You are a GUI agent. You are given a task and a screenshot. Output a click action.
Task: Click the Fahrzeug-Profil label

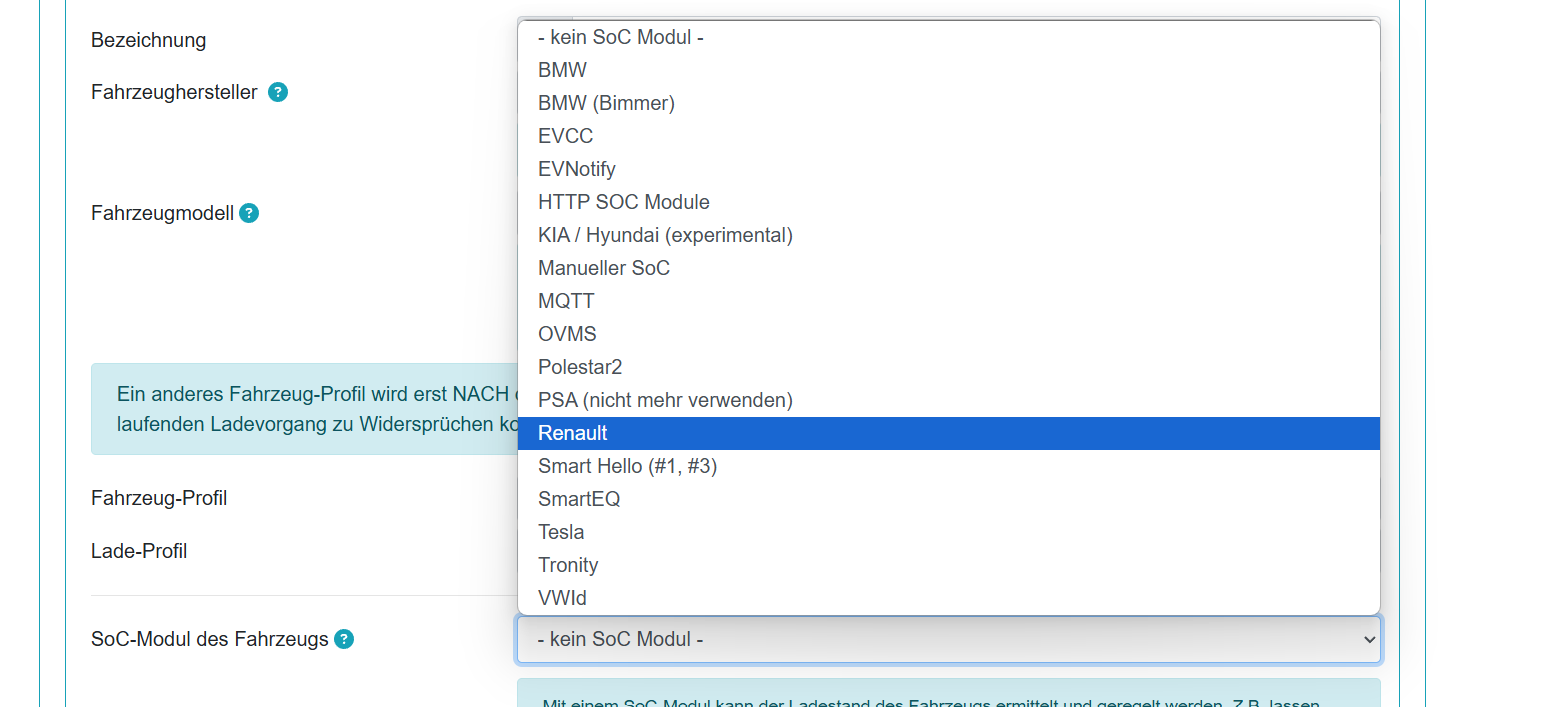159,498
